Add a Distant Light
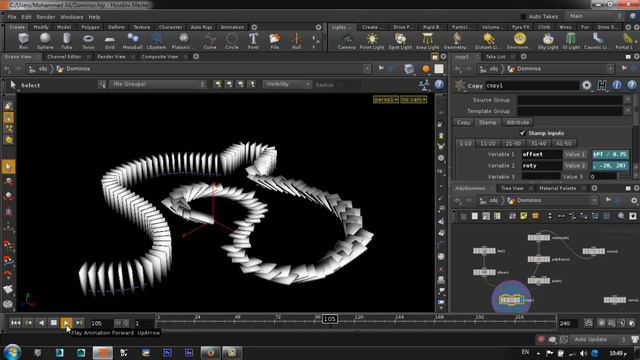The image size is (640, 360). 488,41
